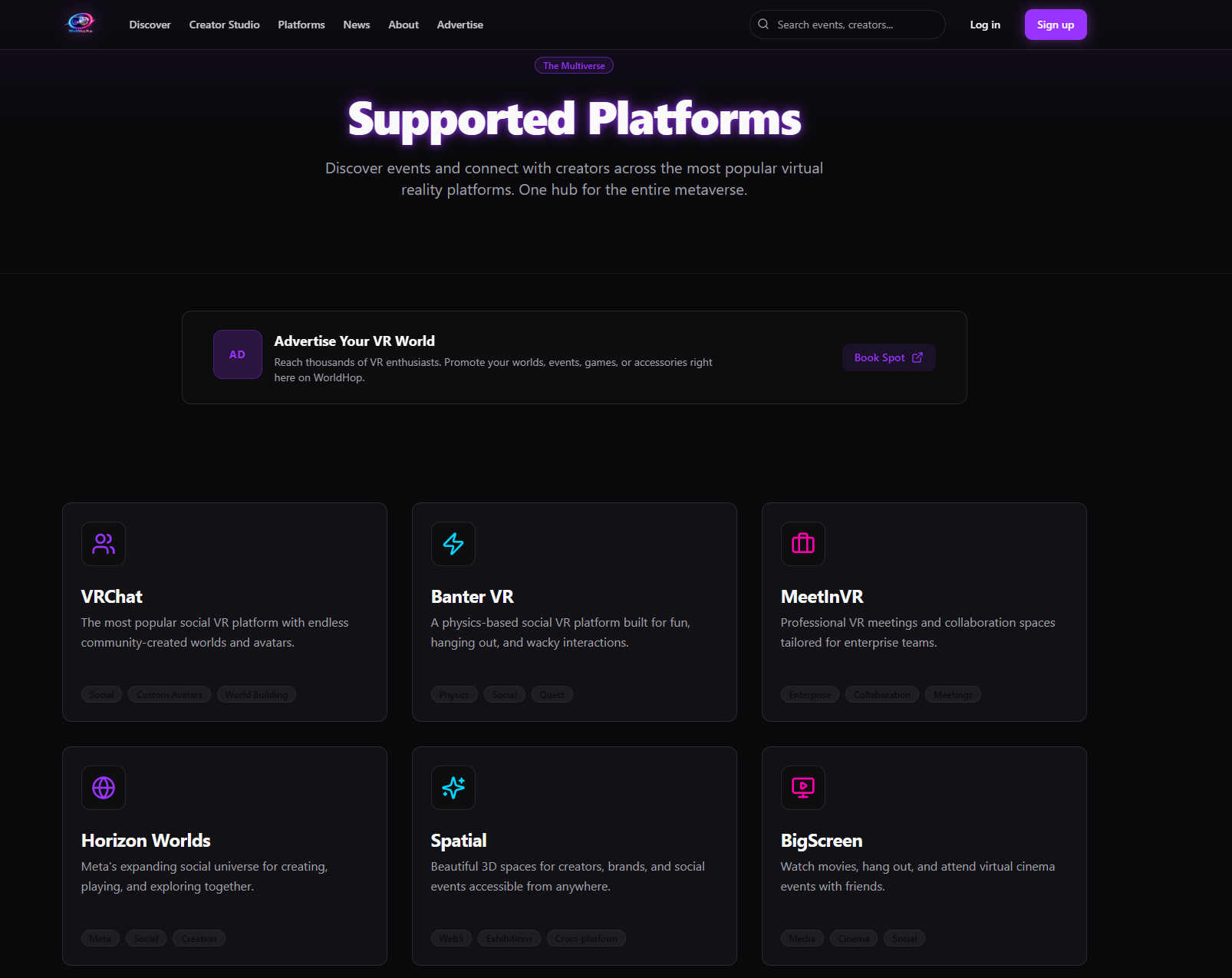Click the subtitle "Discover events and connect with creators"

(x=575, y=179)
